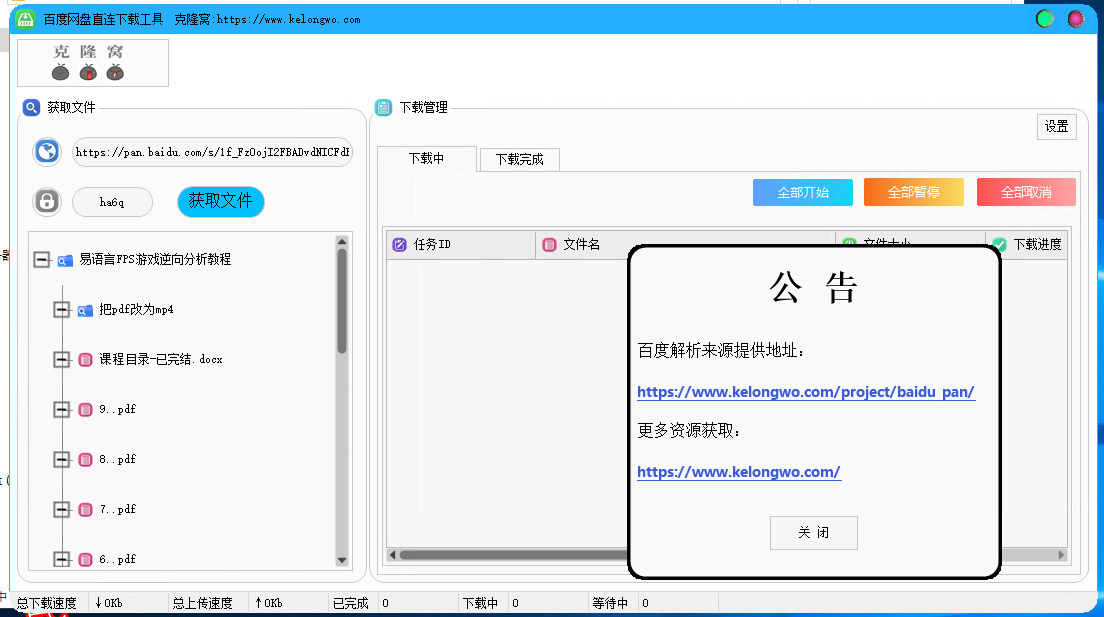Screen dimensions: 1104x617
Task: Click the file icon of 9..pdf
Action: [x=85, y=410]
